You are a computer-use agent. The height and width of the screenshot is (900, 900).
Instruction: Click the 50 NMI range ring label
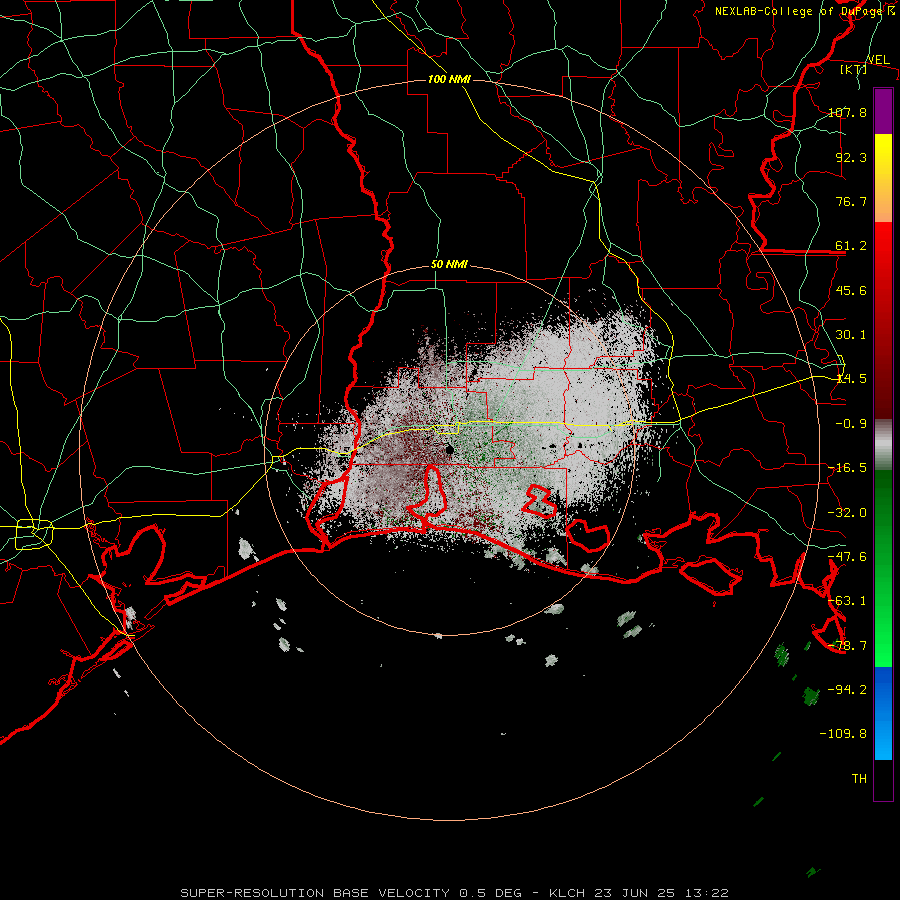click(449, 265)
